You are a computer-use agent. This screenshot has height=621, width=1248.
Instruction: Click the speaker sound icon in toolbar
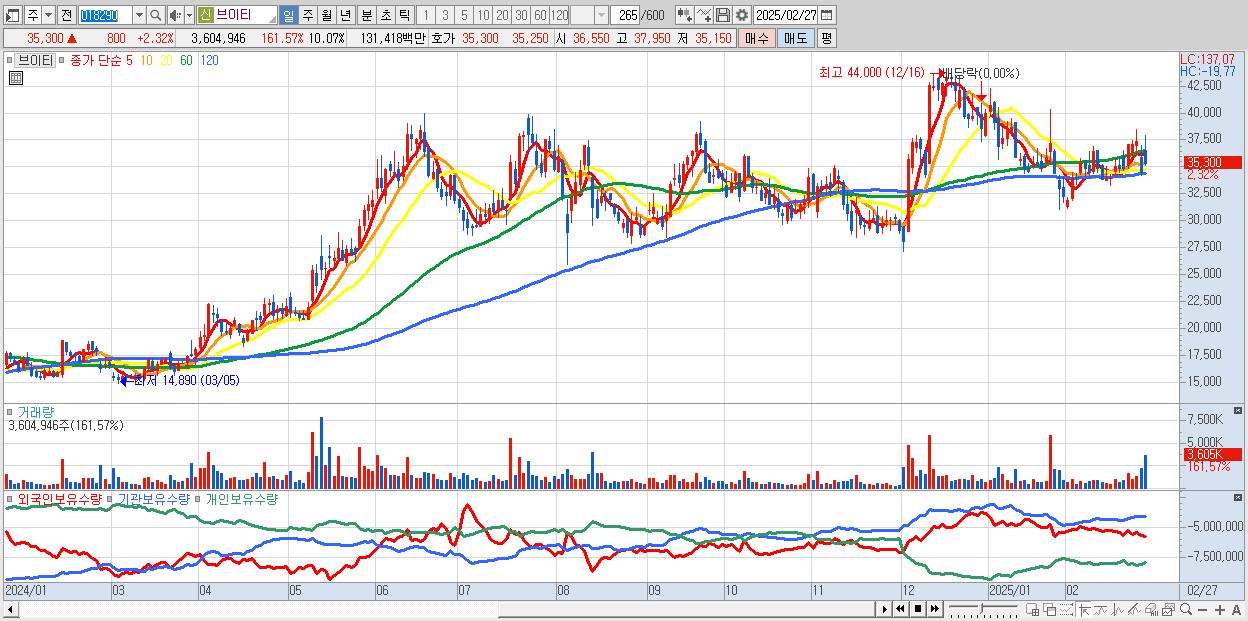click(175, 15)
